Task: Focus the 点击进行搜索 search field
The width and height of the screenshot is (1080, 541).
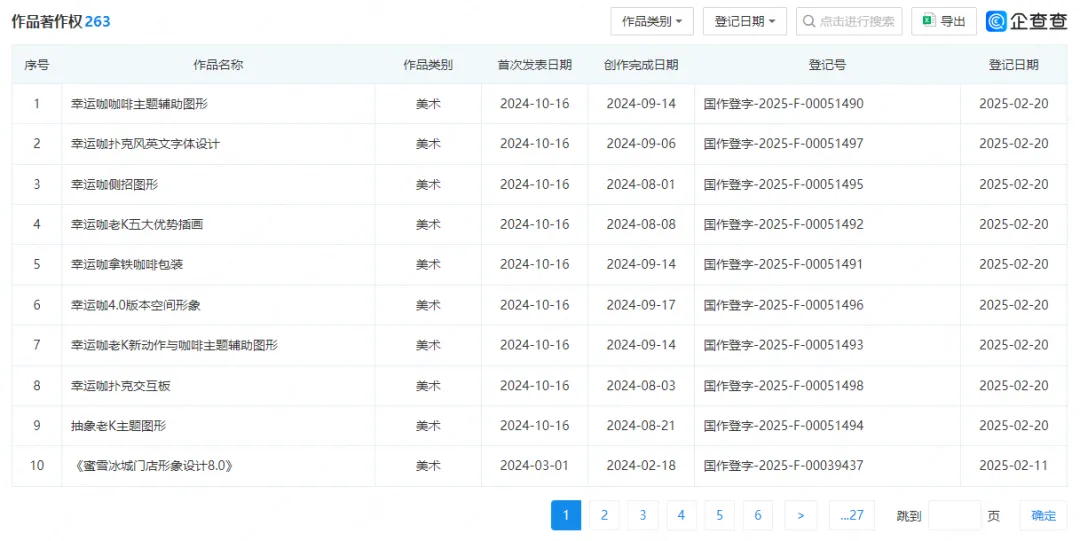Action: pyautogui.click(x=849, y=21)
